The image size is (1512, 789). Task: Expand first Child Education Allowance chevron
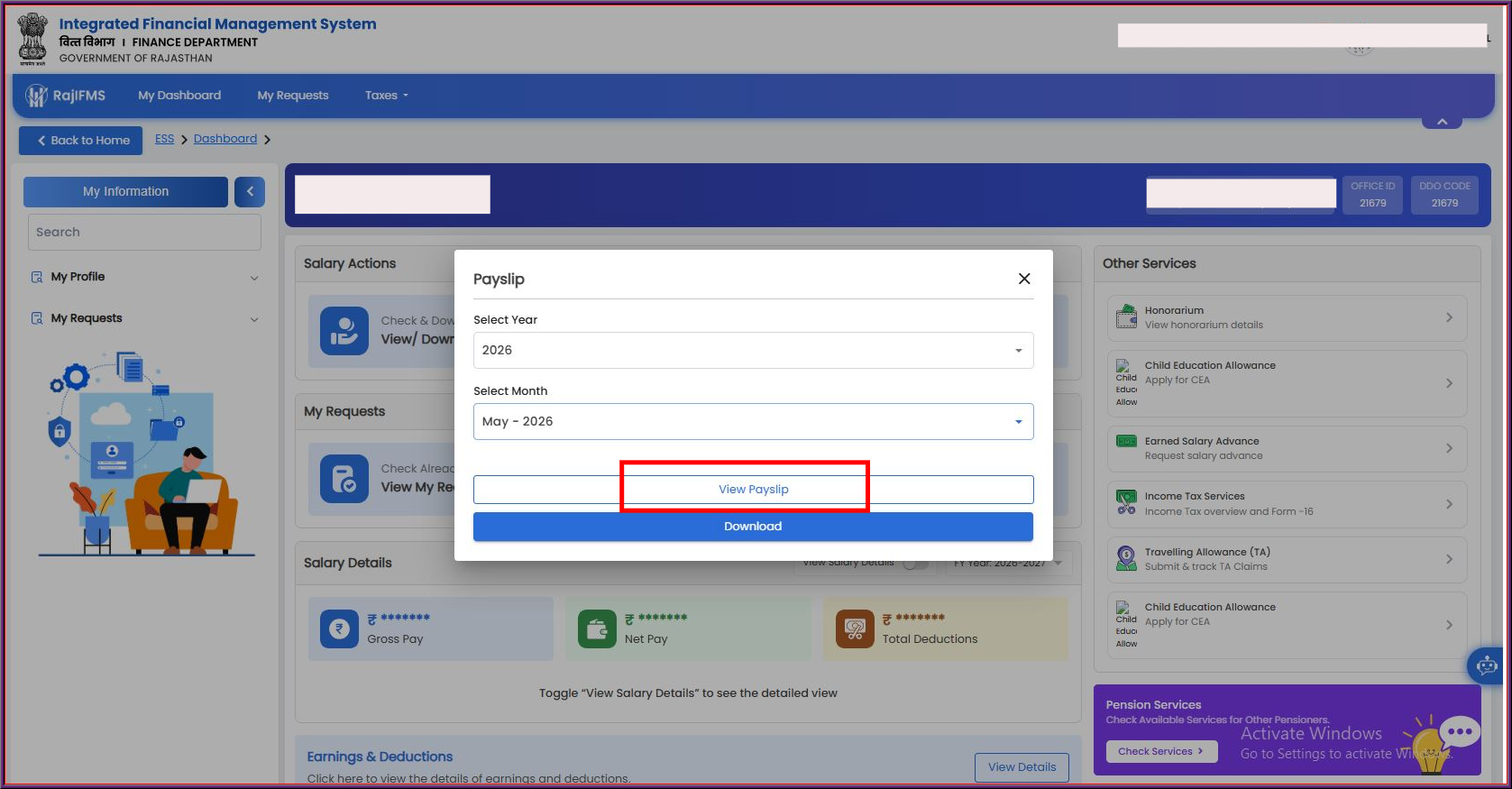1449,383
